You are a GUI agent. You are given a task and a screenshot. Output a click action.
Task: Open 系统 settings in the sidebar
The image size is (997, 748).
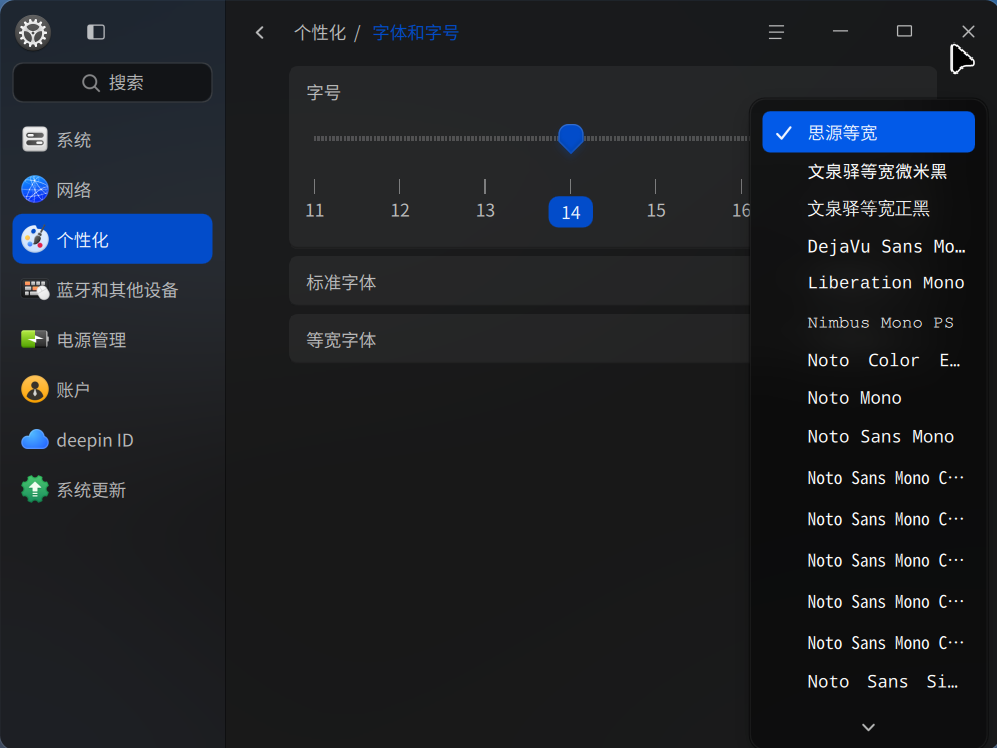113,139
